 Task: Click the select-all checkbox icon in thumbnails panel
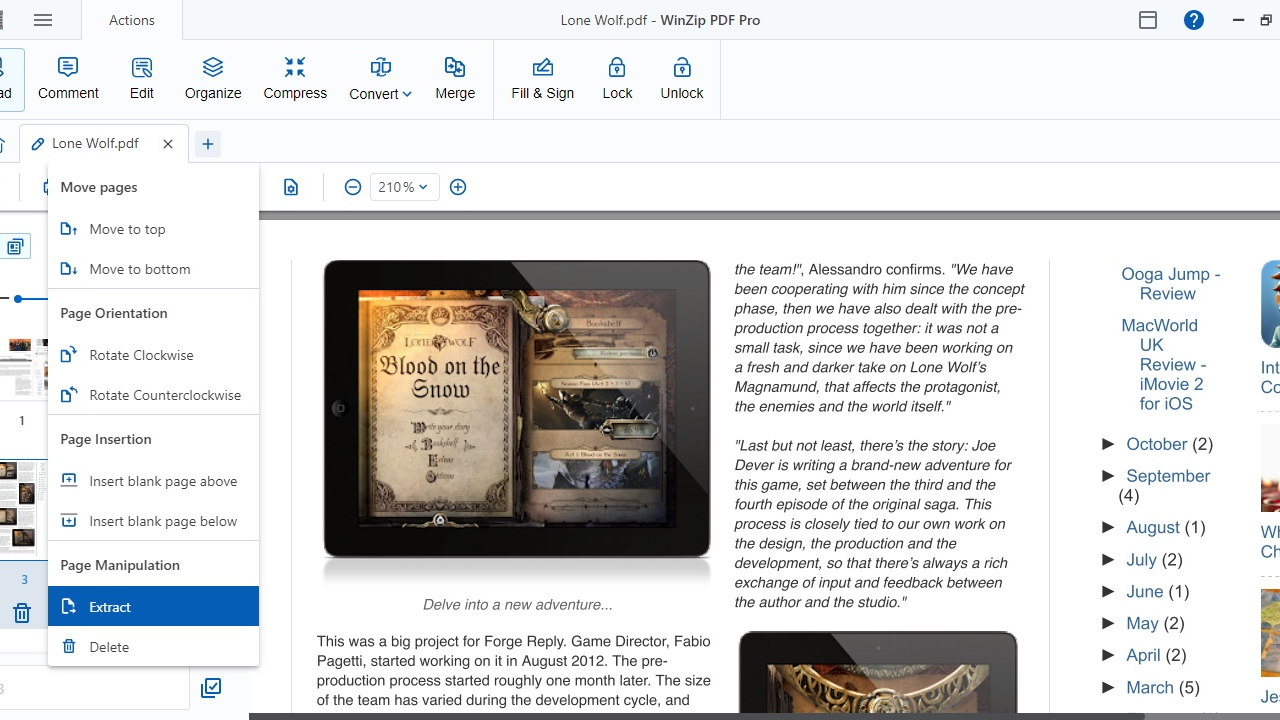[211, 688]
